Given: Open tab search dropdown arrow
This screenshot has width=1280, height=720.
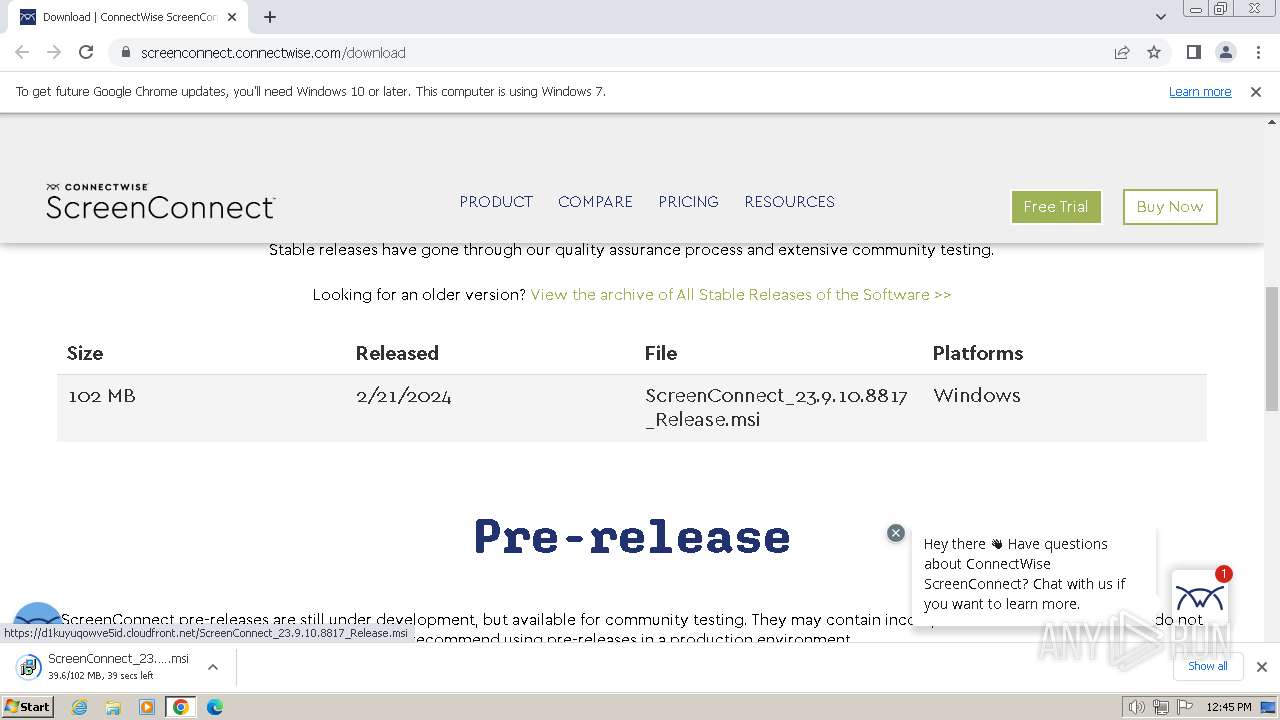Looking at the screenshot, I should tap(1160, 17).
